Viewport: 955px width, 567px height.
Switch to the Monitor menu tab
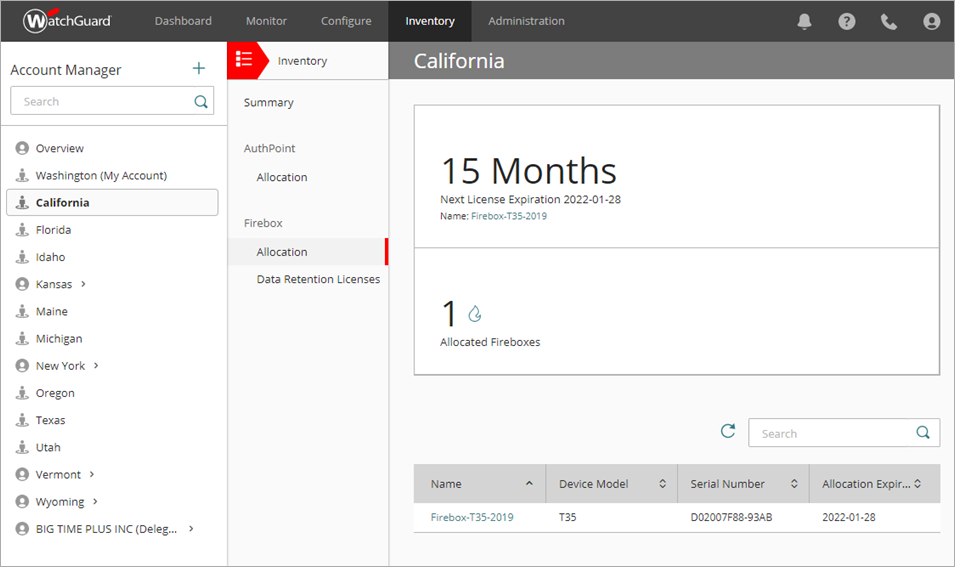[266, 21]
